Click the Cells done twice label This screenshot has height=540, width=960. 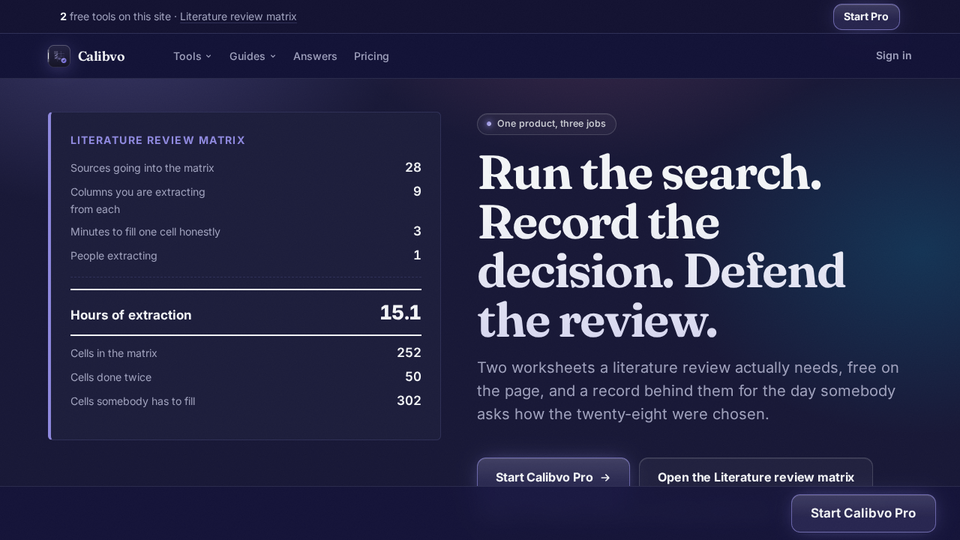tap(111, 377)
